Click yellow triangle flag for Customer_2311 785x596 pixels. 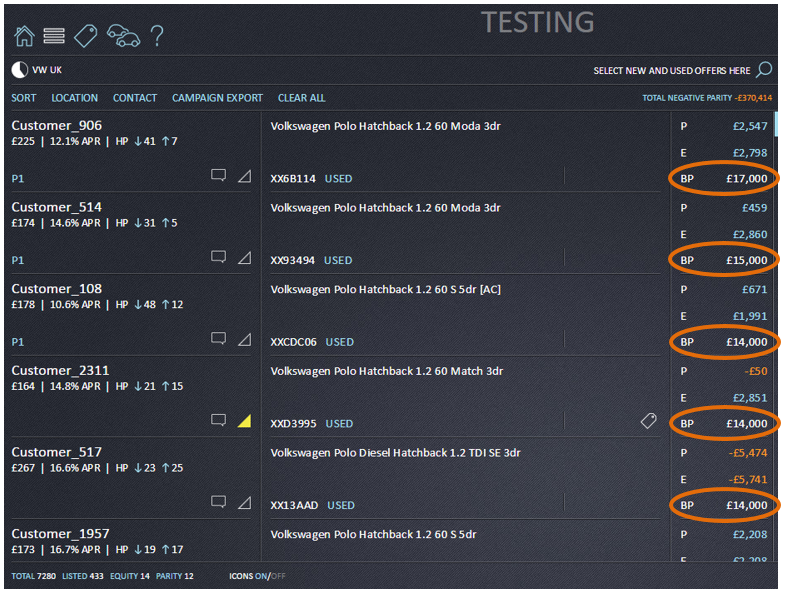tap(244, 421)
